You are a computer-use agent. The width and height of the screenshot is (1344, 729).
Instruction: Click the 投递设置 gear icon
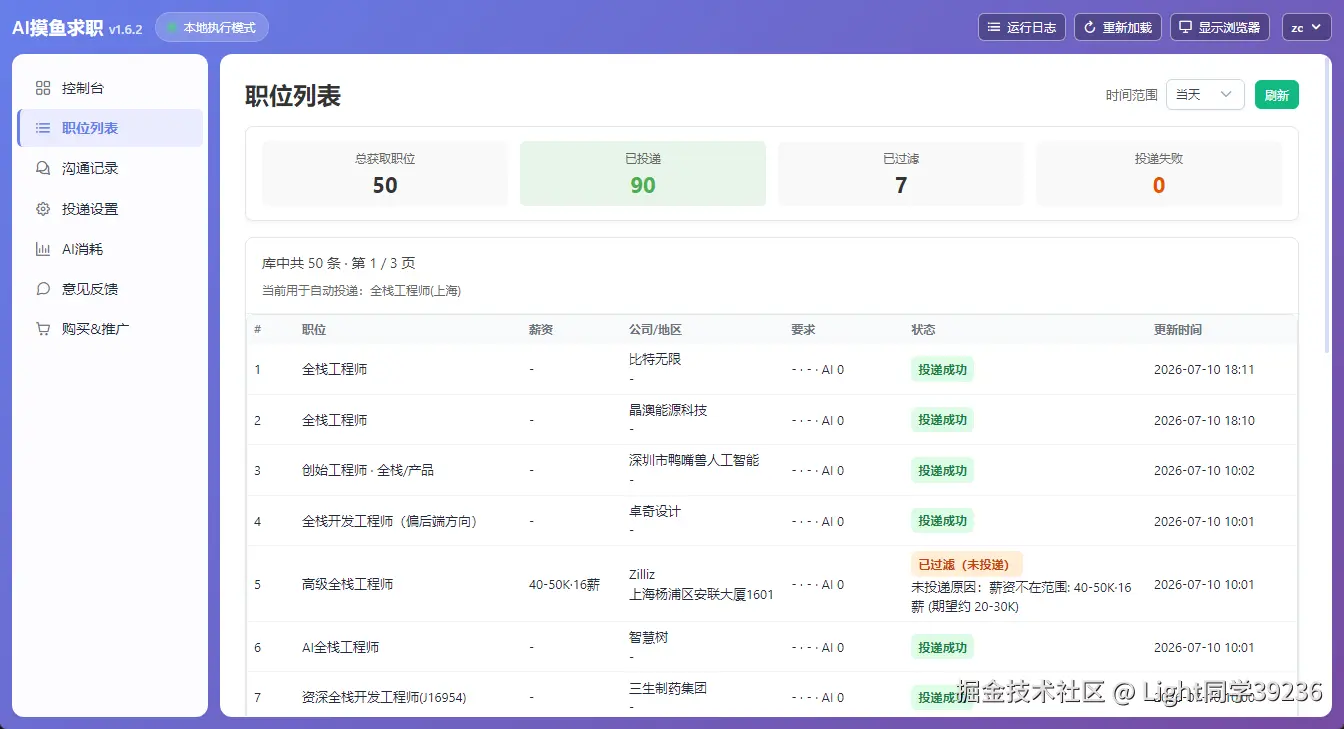point(42,209)
